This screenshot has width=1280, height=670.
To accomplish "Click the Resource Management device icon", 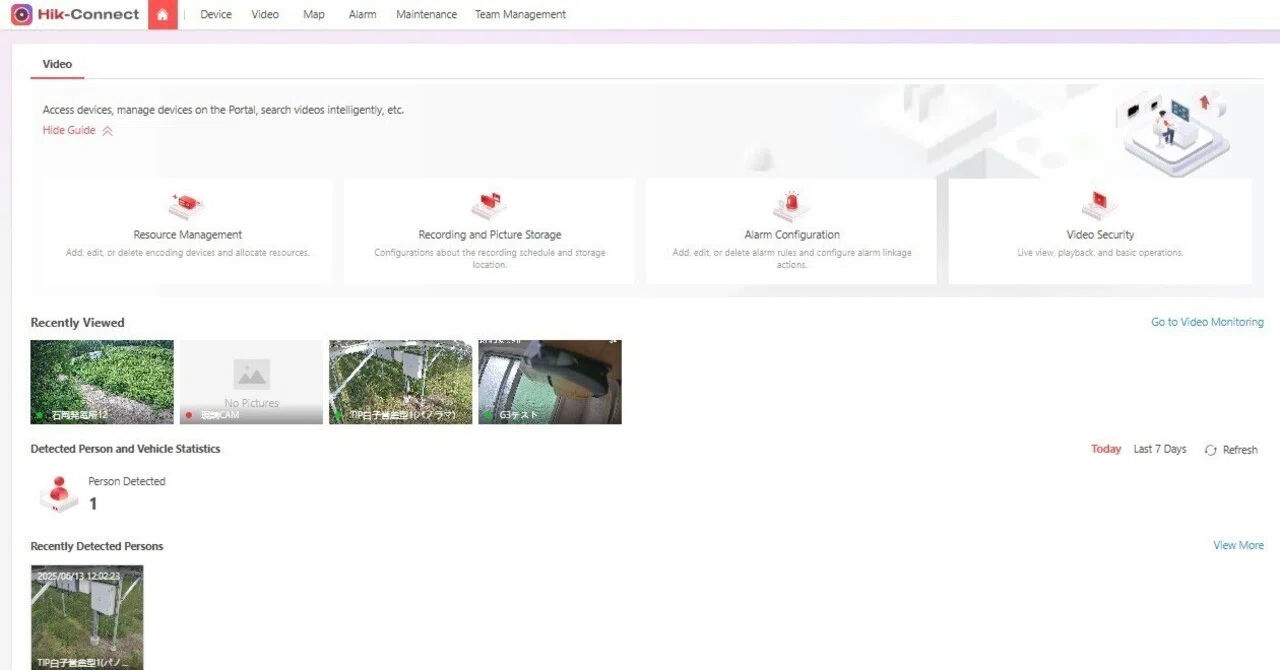I will pos(186,206).
